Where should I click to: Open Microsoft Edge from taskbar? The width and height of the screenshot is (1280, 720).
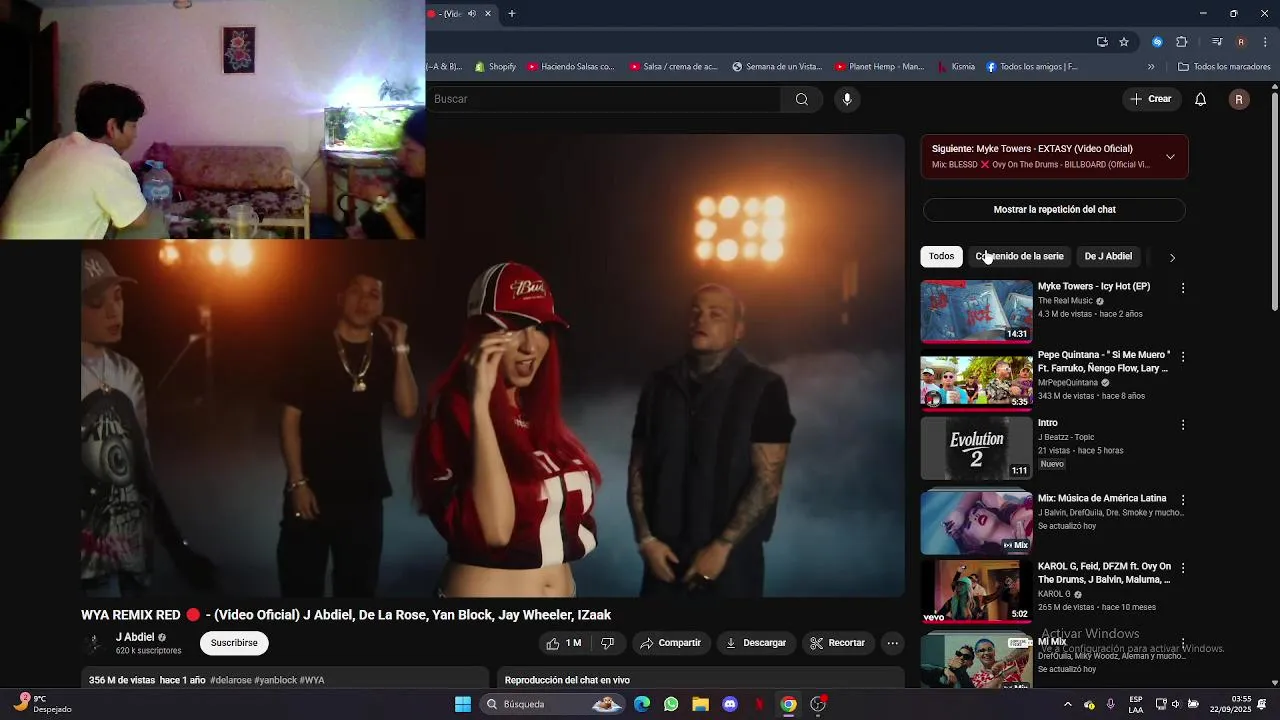(x=642, y=704)
